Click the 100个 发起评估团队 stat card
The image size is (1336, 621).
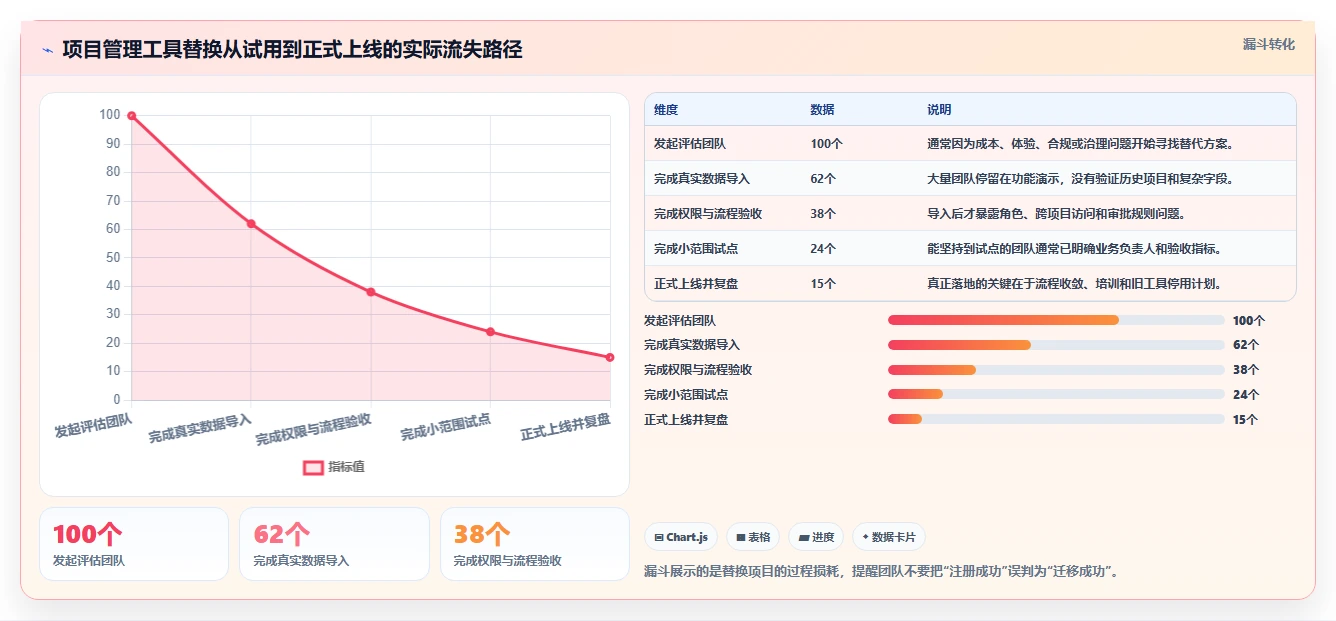click(x=134, y=544)
